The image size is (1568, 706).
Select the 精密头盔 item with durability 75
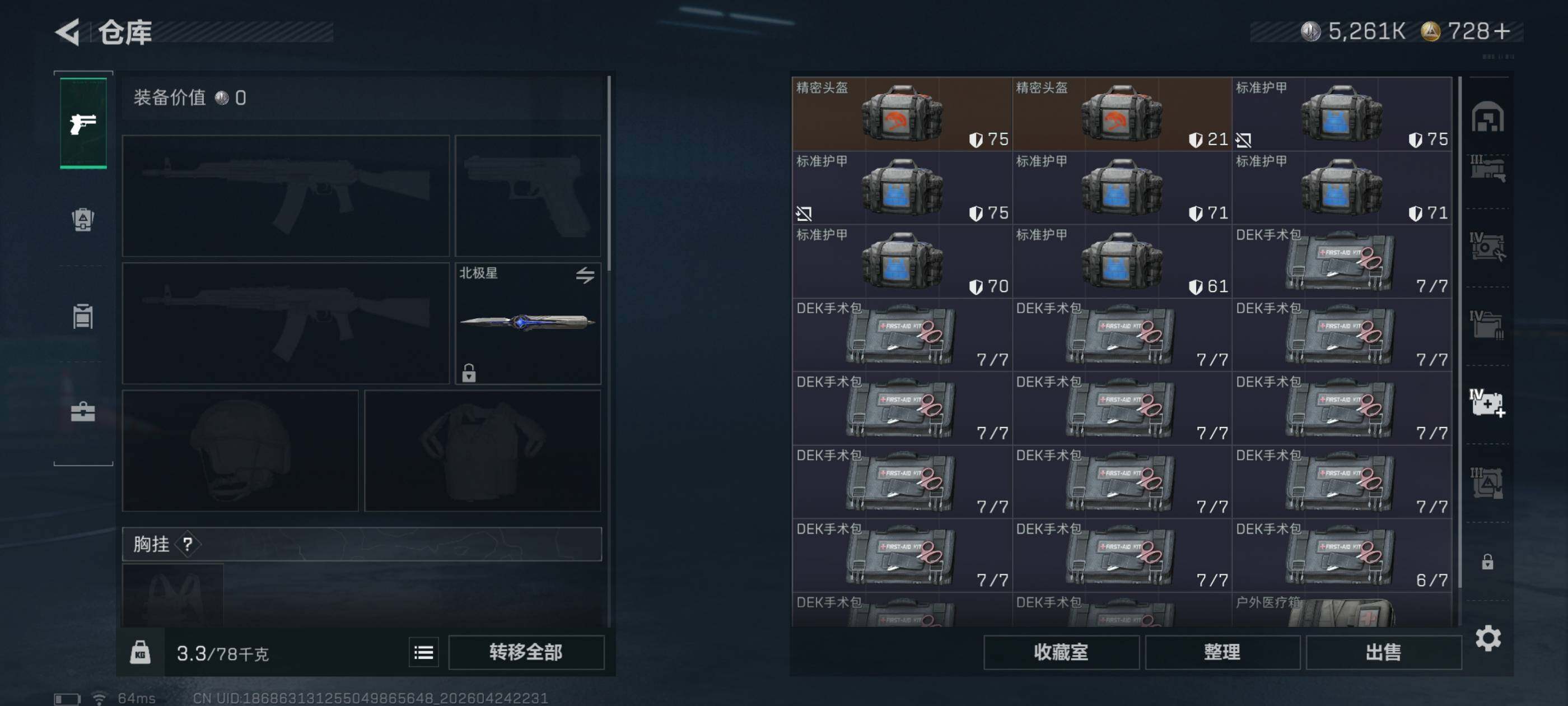902,114
